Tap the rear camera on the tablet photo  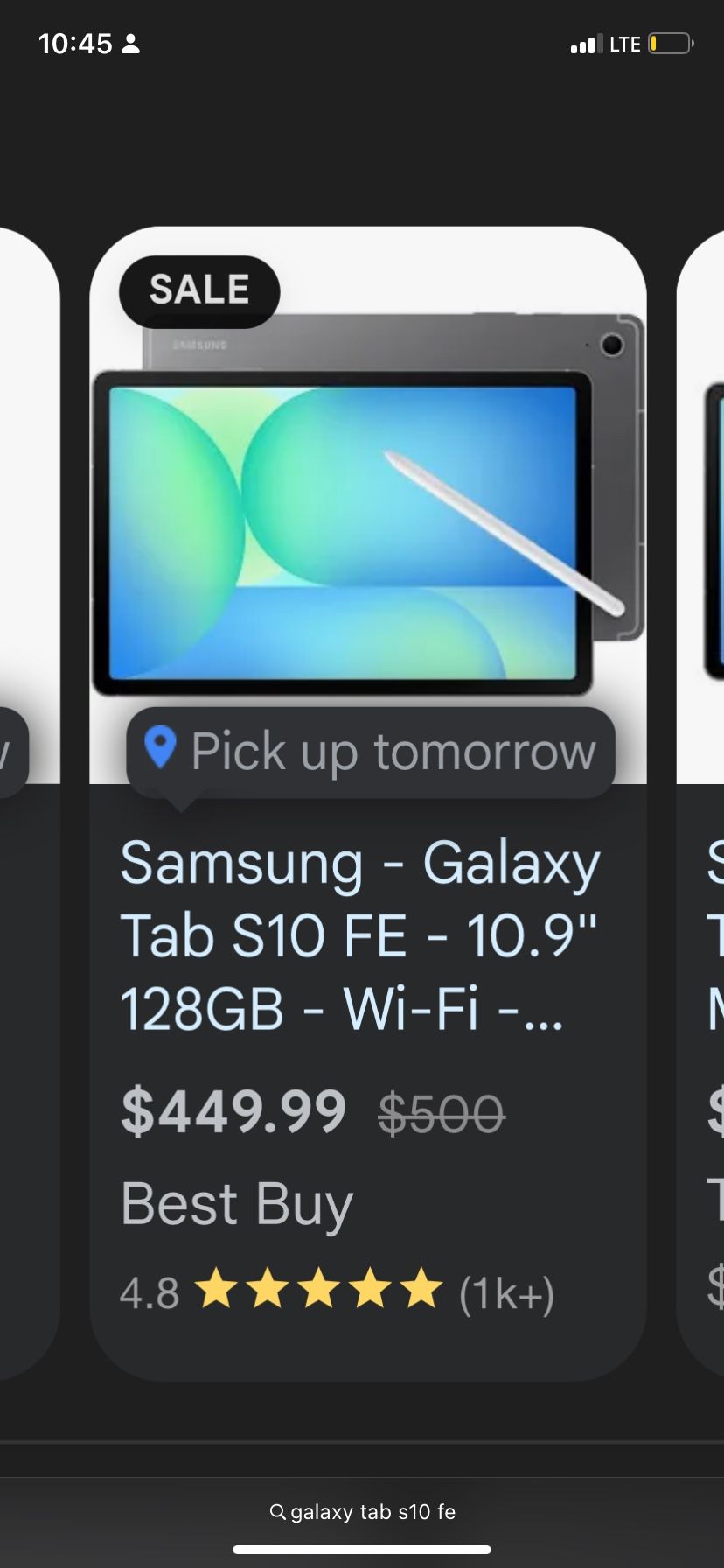pos(612,345)
